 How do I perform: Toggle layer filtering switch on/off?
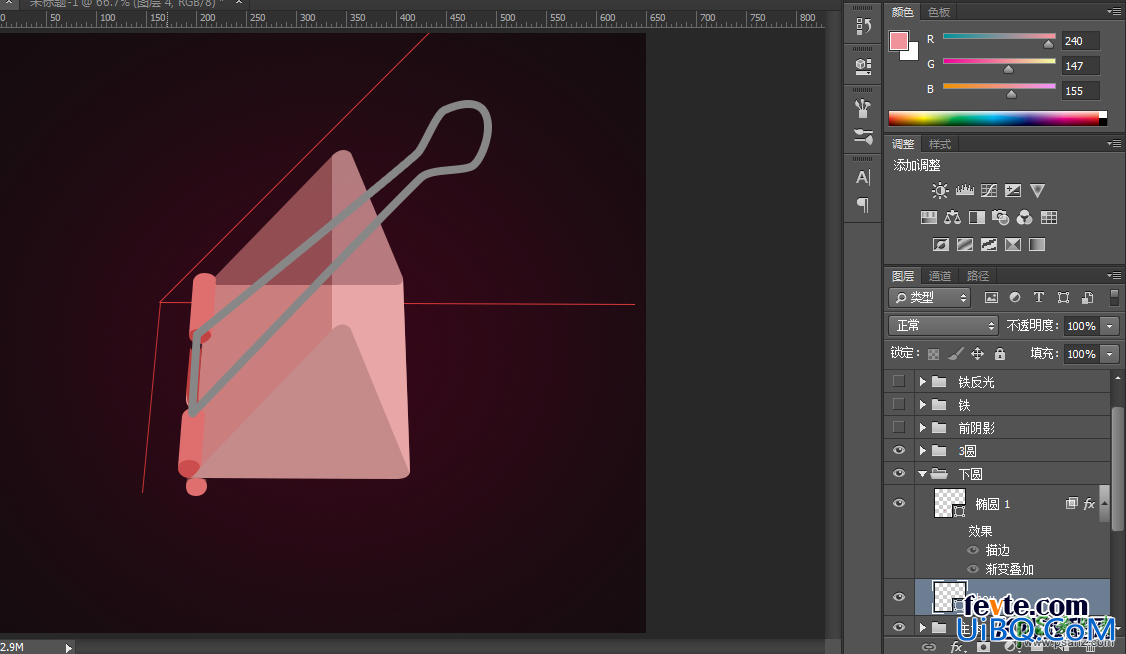click(1115, 297)
